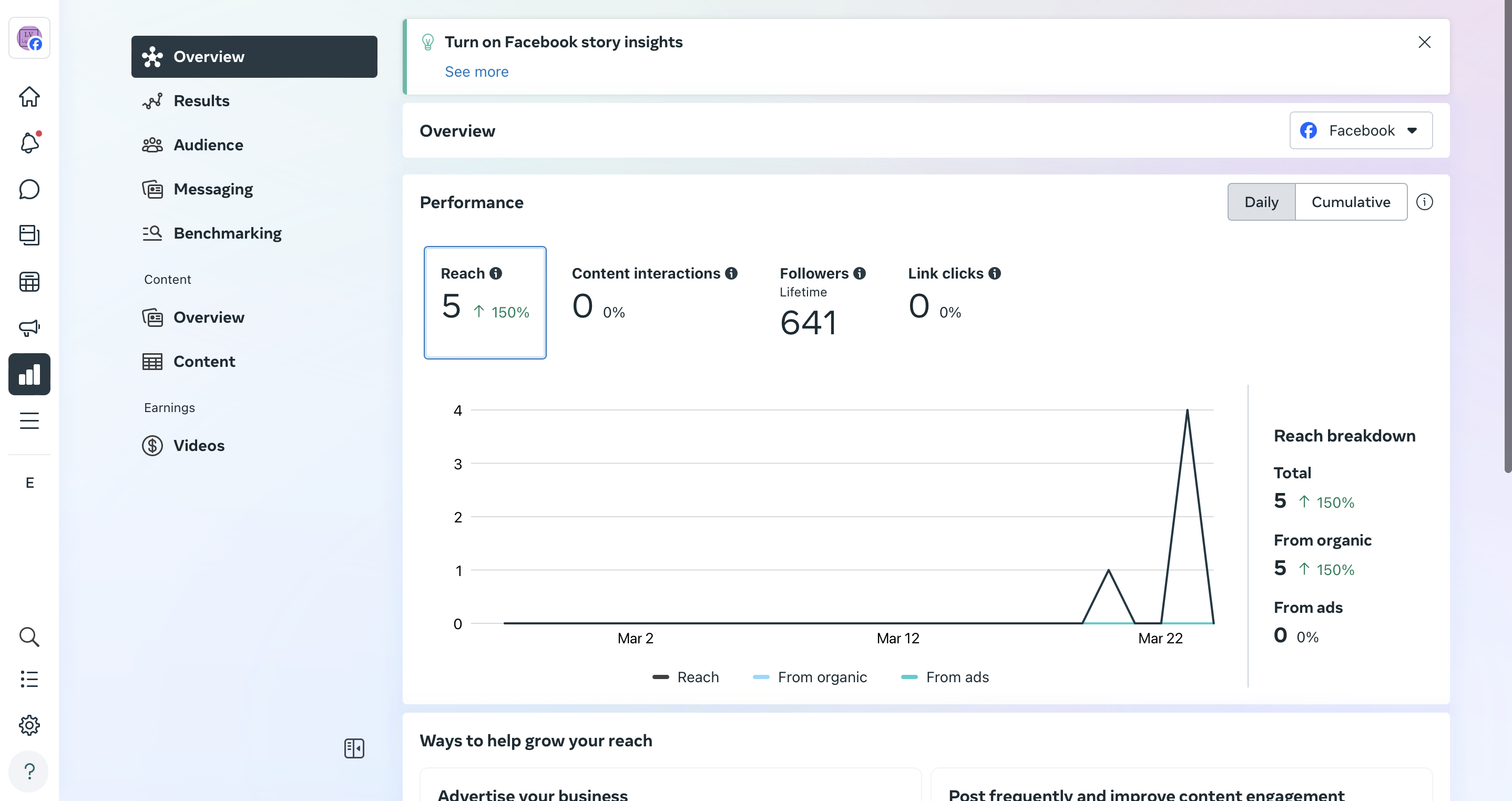The image size is (1512, 801).
Task: Click the Reach info icon
Action: [496, 273]
